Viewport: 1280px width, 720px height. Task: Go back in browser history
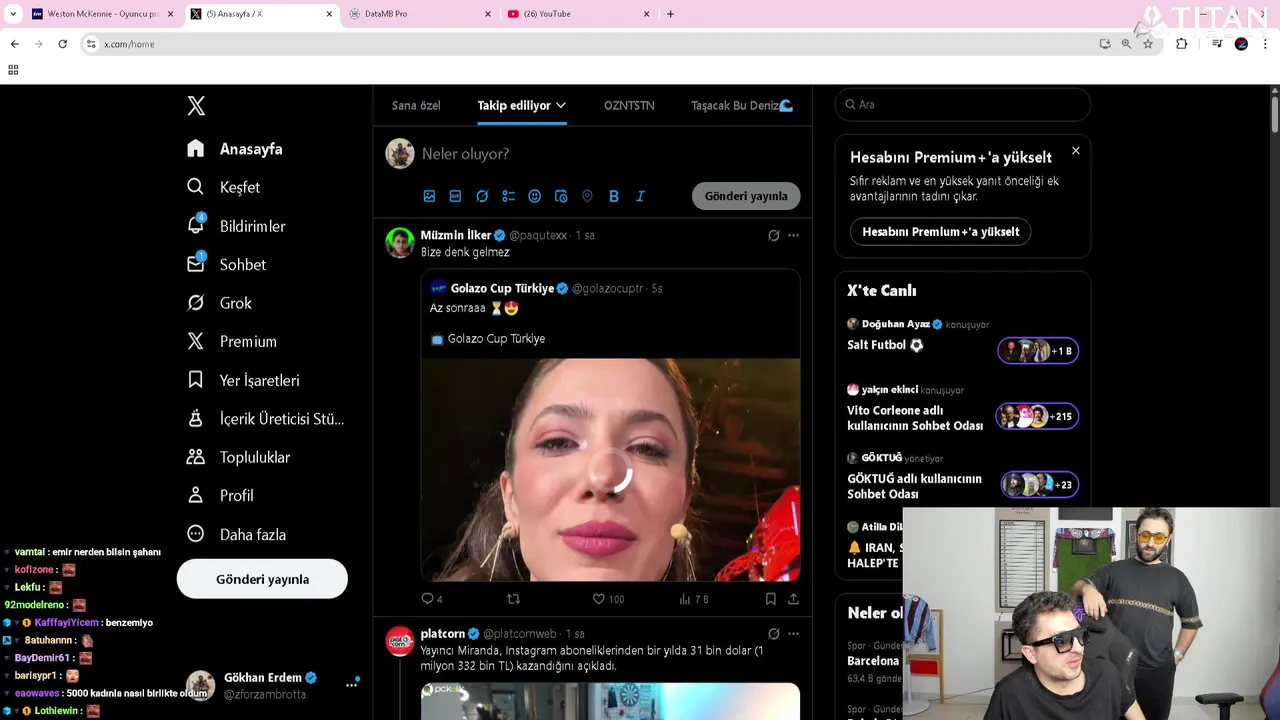pos(14,44)
